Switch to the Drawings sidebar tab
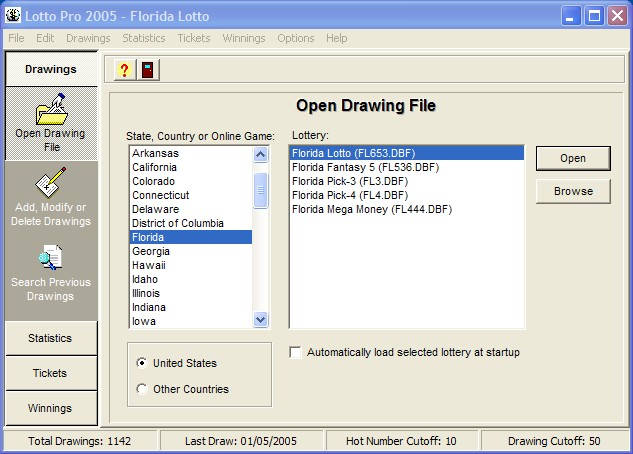The width and height of the screenshot is (633, 454). 51,69
